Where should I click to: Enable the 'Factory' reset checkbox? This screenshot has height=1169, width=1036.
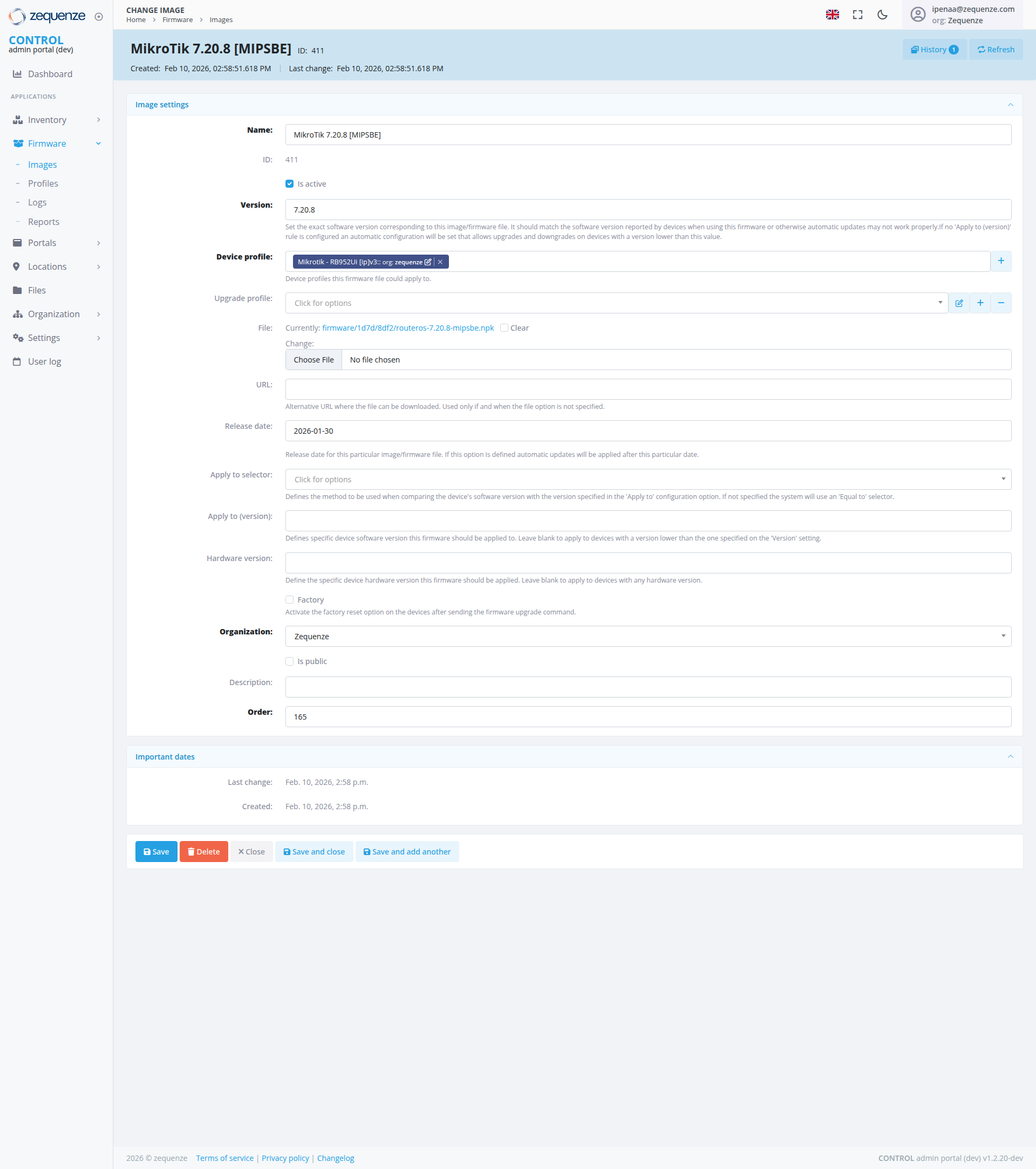click(289, 599)
